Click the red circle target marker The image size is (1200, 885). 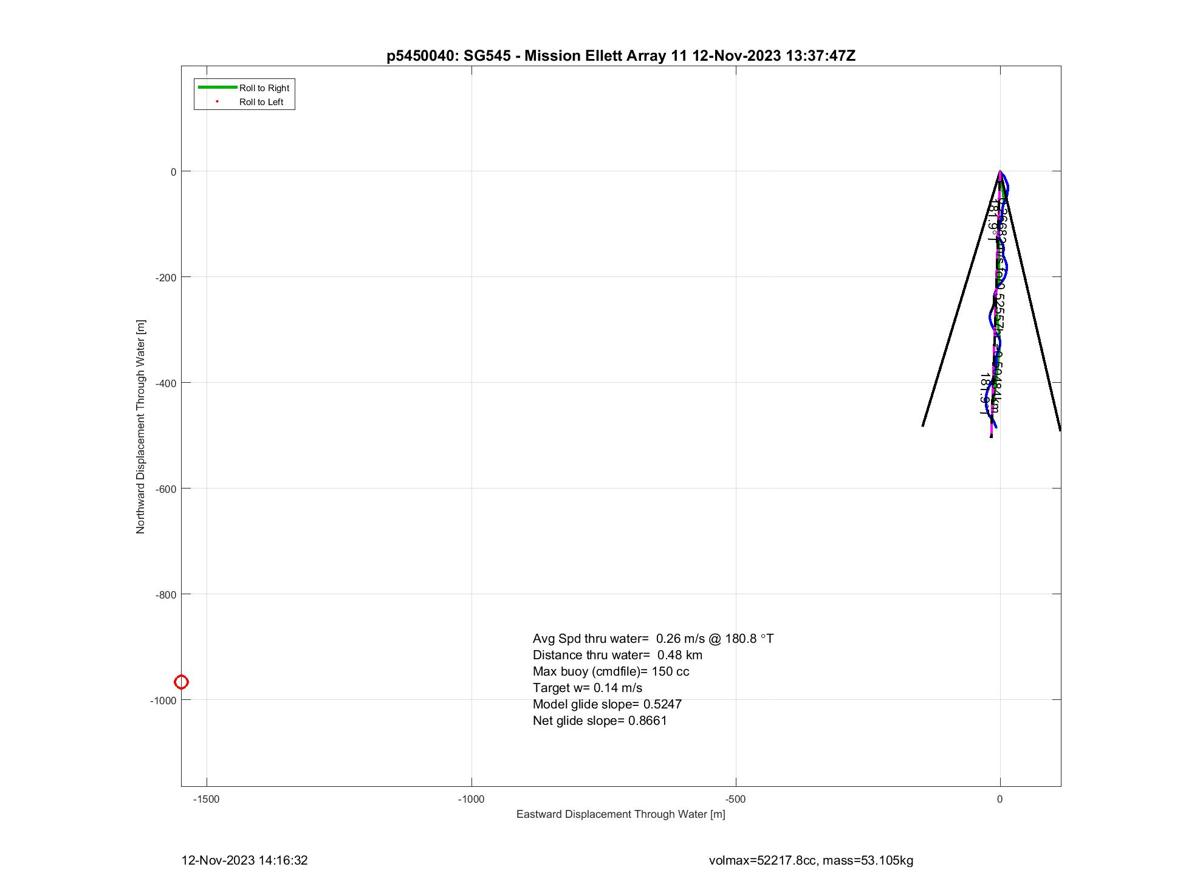(181, 682)
